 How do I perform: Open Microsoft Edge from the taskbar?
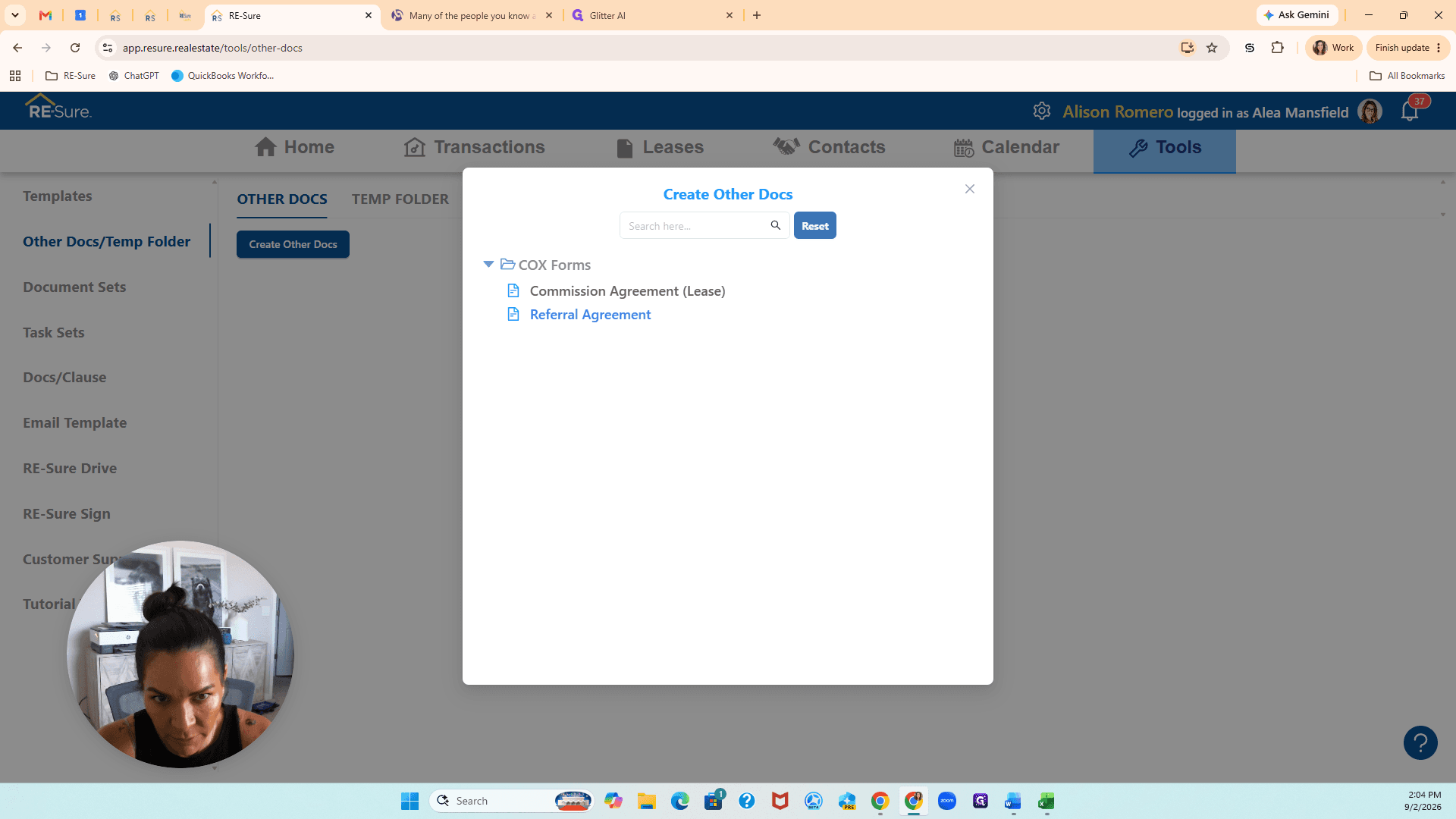[679, 801]
